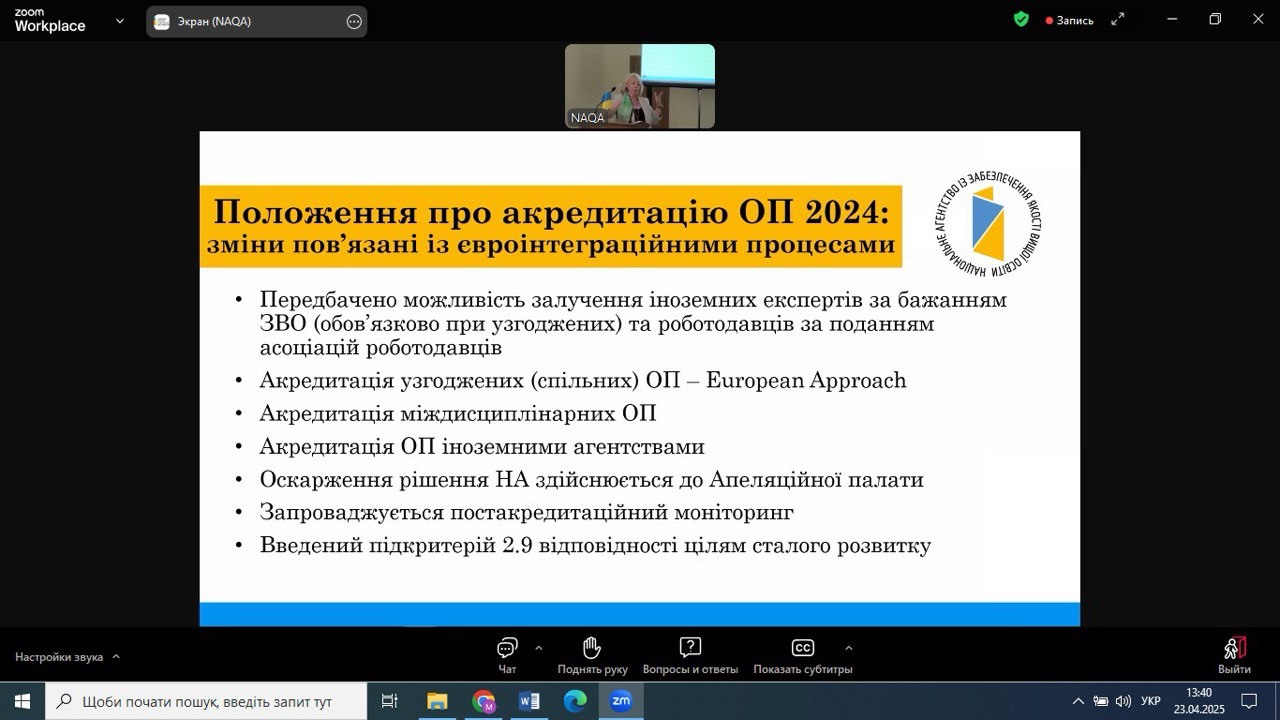Open Вопросы и ответы Q&A icon
Screen dimensions: 1280x720
point(689,648)
